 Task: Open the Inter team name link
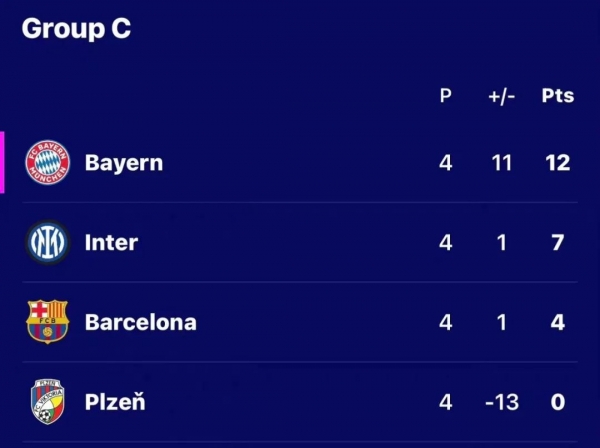[111, 243]
